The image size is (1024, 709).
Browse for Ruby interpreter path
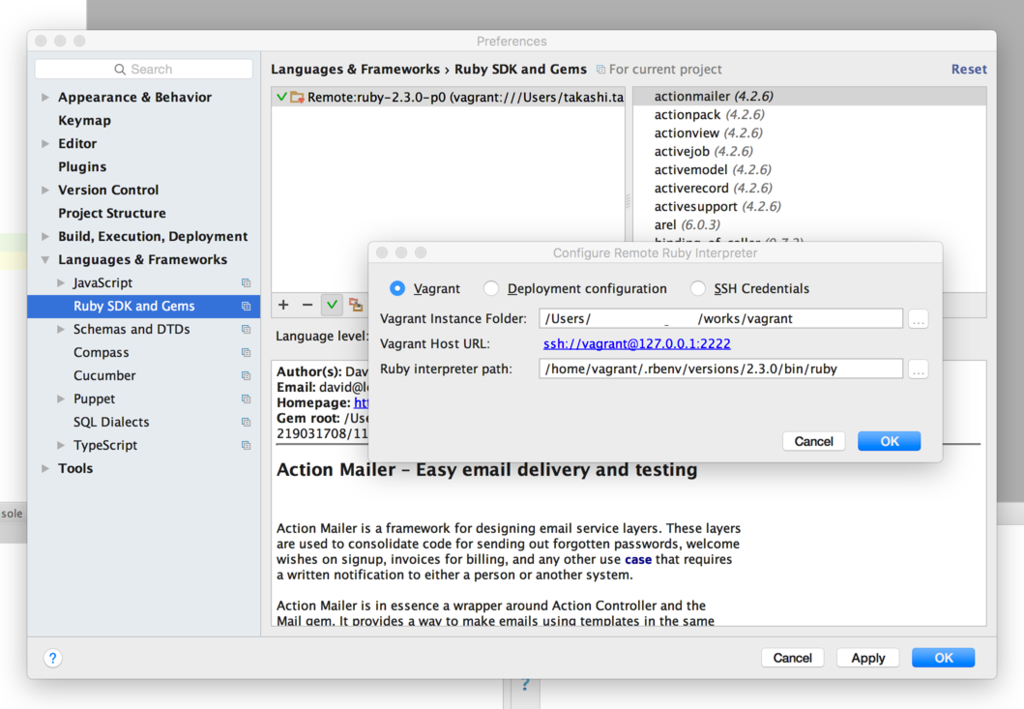pos(918,370)
